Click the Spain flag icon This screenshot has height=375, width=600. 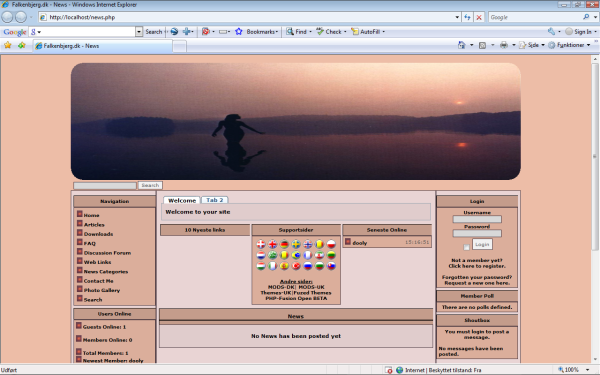tap(284, 266)
